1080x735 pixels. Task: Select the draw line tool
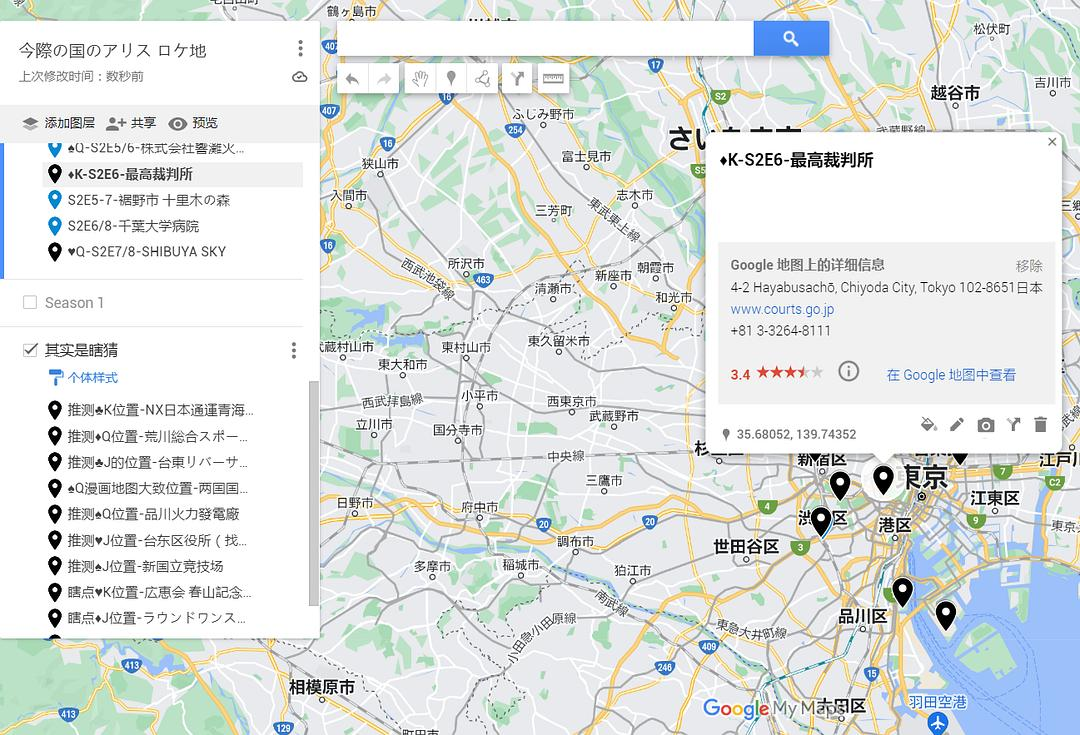pos(483,79)
